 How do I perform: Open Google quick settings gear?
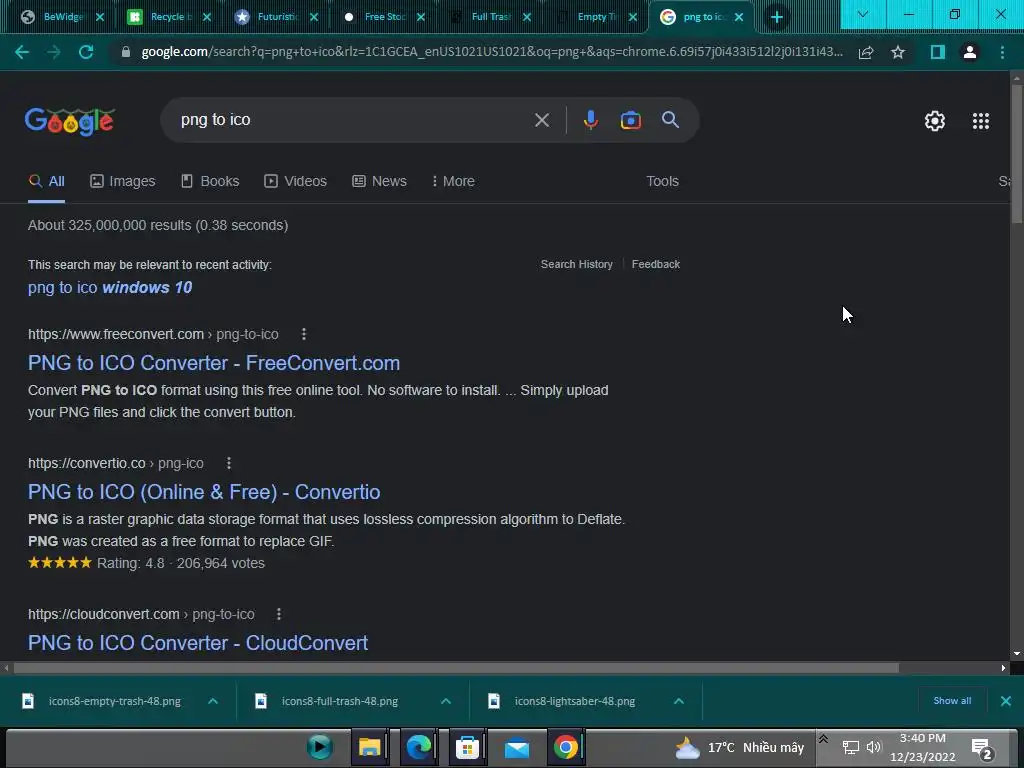pos(935,121)
